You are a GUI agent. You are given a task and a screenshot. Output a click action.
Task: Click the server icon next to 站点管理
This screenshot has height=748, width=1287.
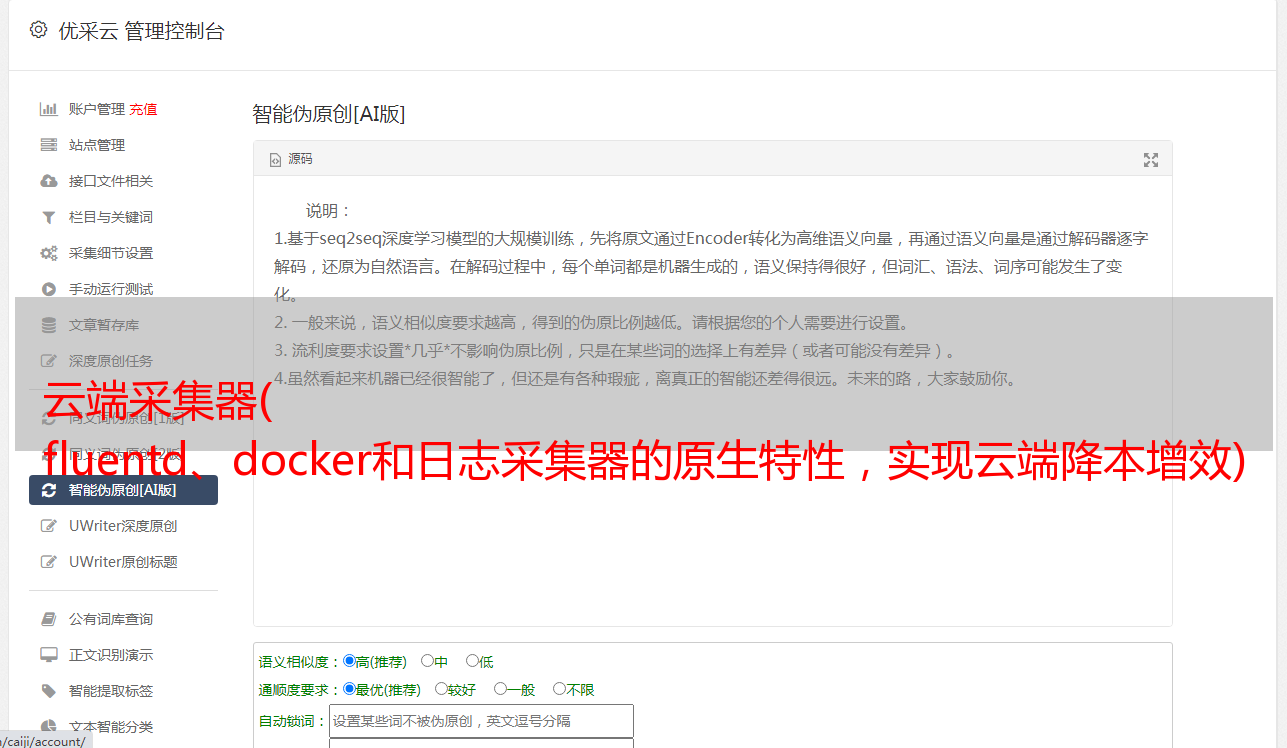[x=48, y=145]
